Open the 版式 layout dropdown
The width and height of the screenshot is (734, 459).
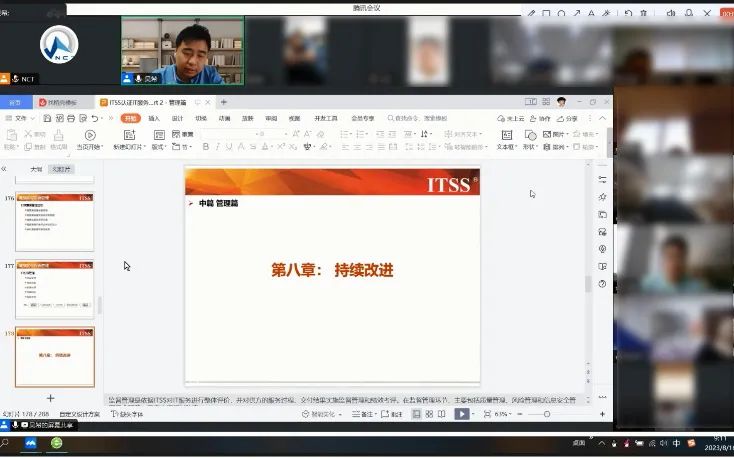click(159, 147)
